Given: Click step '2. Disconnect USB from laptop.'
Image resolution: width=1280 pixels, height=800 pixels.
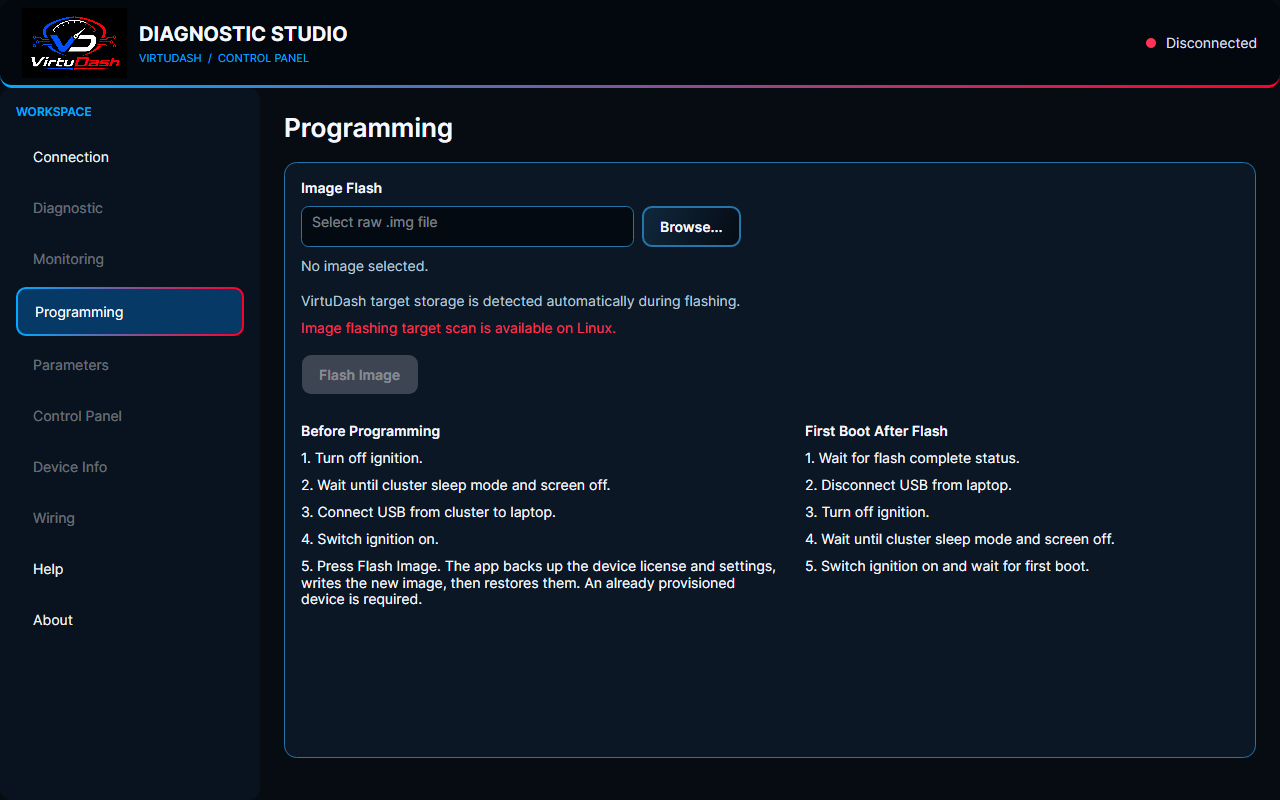Looking at the screenshot, I should pyautogui.click(x=908, y=485).
